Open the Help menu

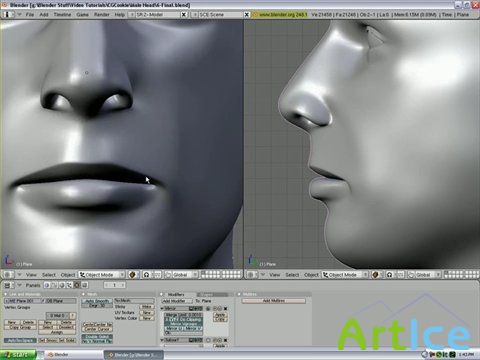click(x=120, y=15)
